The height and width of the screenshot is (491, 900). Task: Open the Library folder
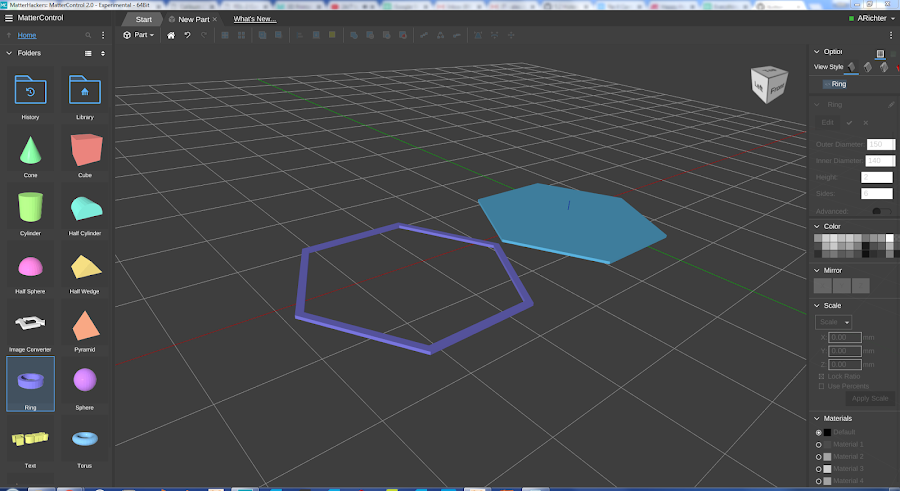click(x=85, y=94)
